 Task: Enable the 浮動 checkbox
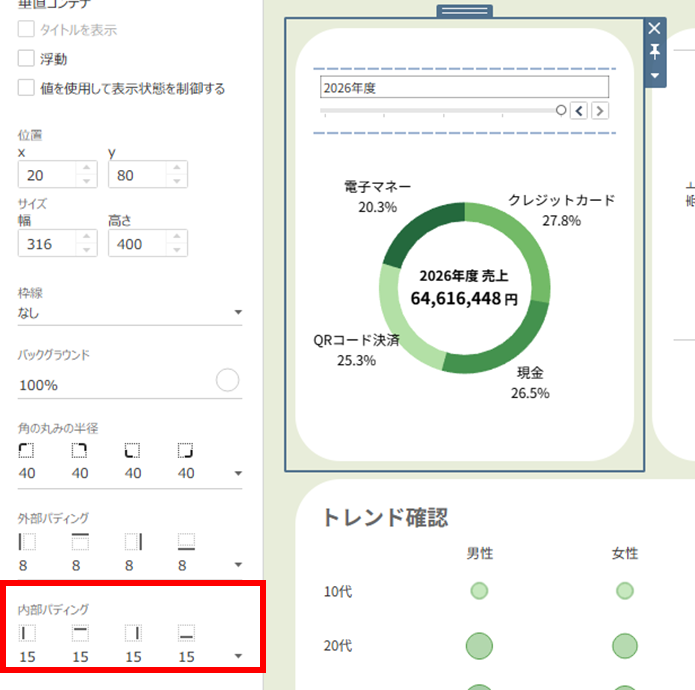(x=27, y=59)
